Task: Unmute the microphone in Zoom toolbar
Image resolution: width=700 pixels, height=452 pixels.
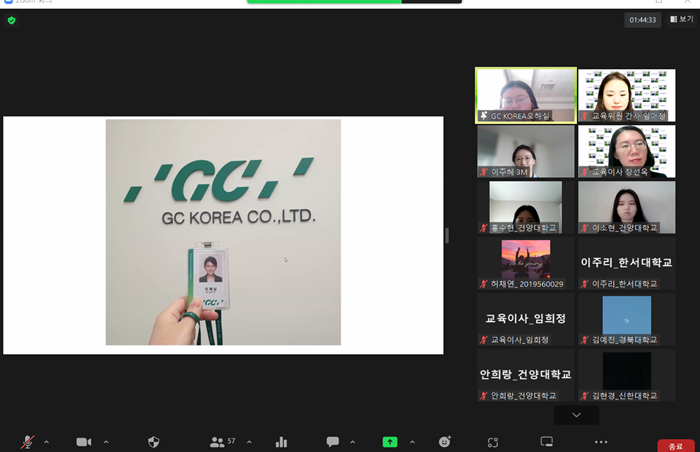Action: (x=28, y=442)
